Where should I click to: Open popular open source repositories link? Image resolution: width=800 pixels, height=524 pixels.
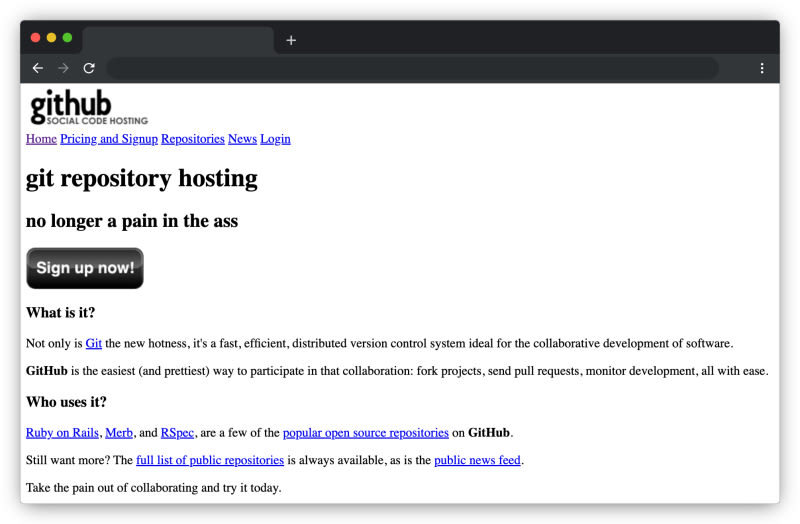366,433
